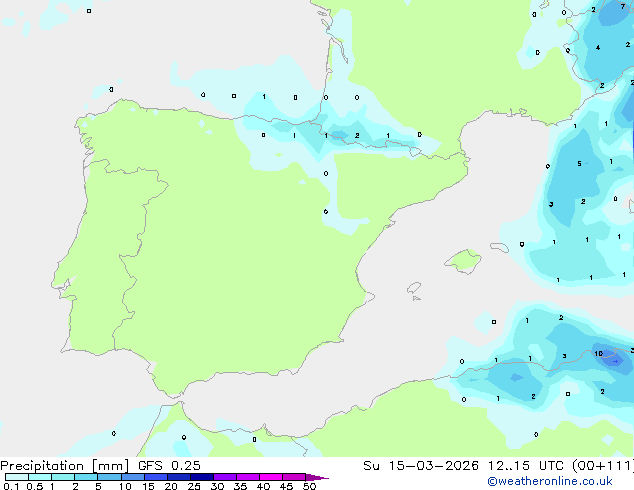Click the 1–2 mm legend color swatch
The height and width of the screenshot is (490, 634).
63,477
